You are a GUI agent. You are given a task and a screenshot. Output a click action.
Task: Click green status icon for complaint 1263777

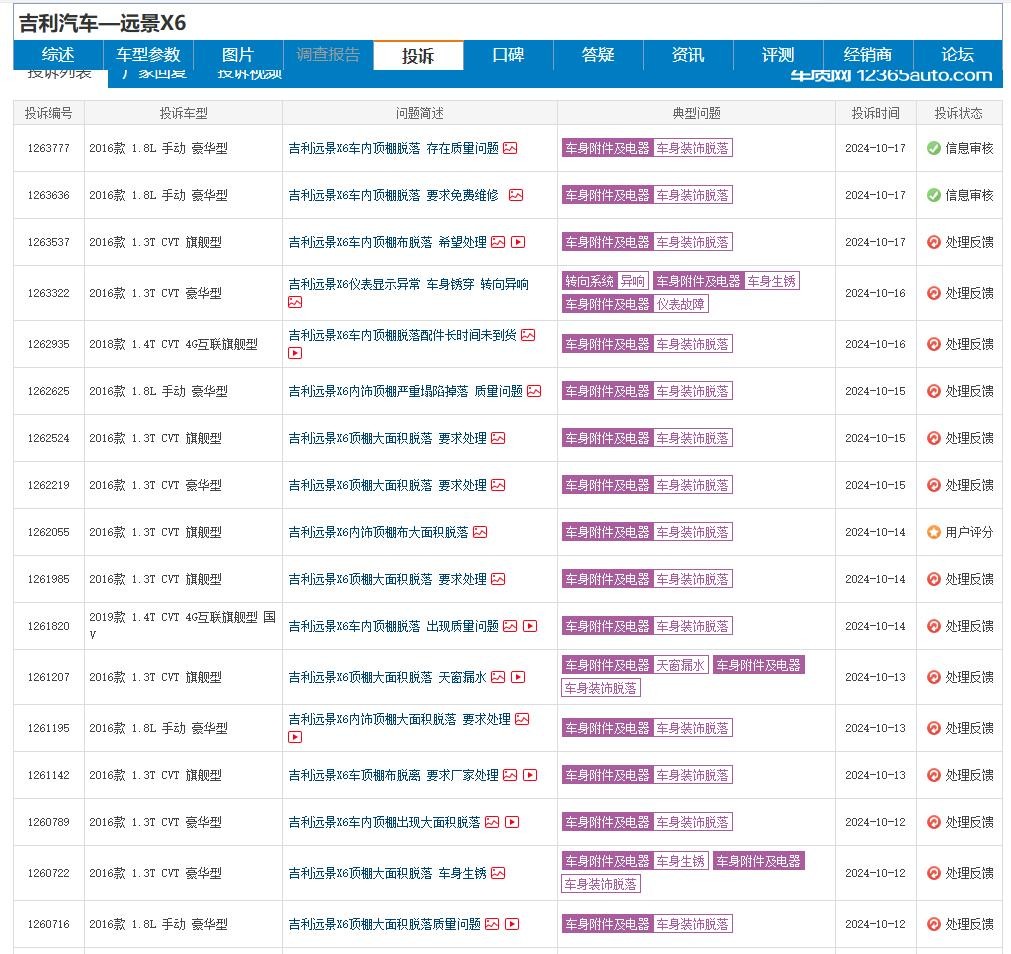pos(934,148)
